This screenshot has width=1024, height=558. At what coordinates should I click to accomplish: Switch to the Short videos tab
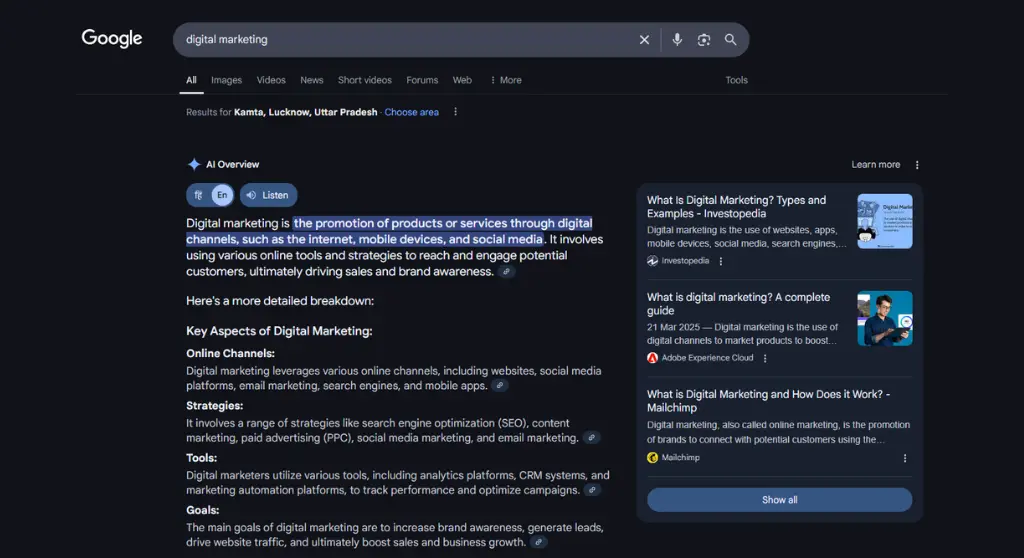pos(364,80)
